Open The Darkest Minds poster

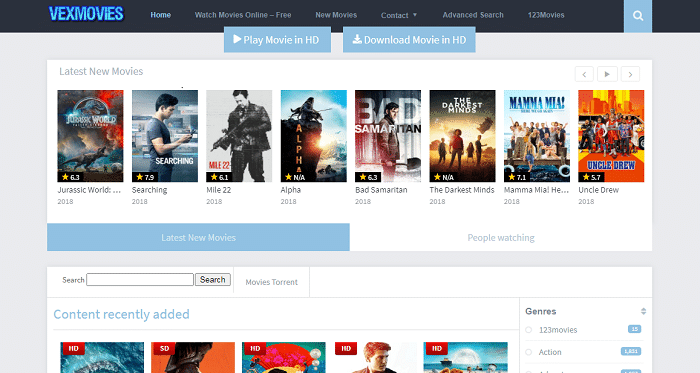[462, 136]
